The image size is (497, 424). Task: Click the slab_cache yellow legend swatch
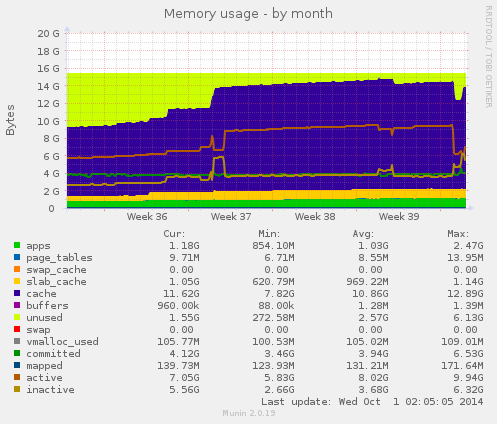[x=17, y=281]
